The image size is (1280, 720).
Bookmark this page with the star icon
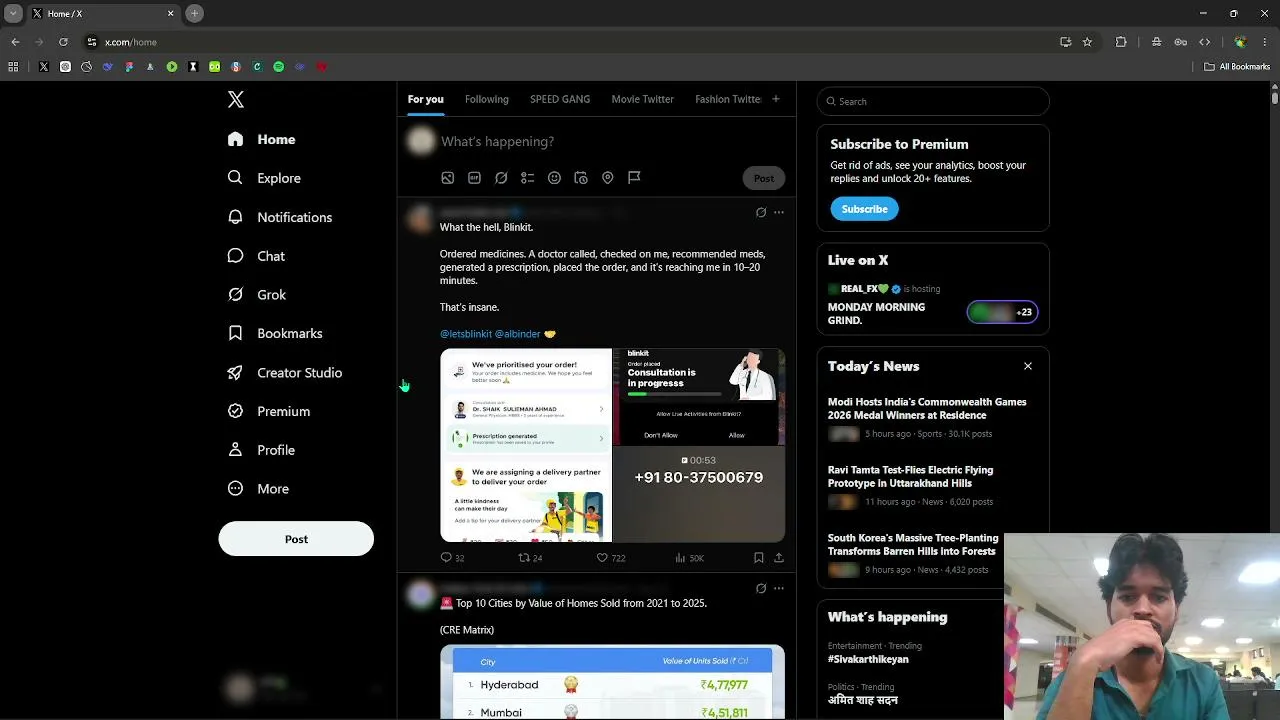[1087, 42]
